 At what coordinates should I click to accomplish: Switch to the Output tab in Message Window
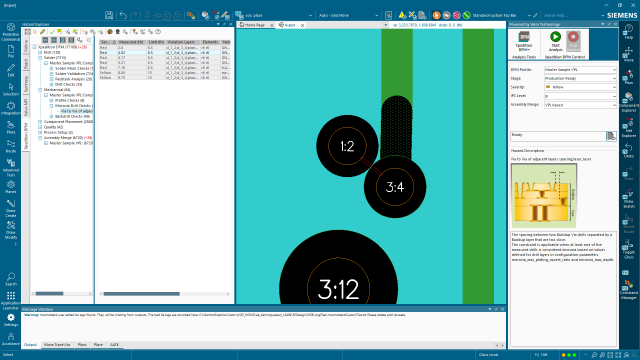[30, 345]
